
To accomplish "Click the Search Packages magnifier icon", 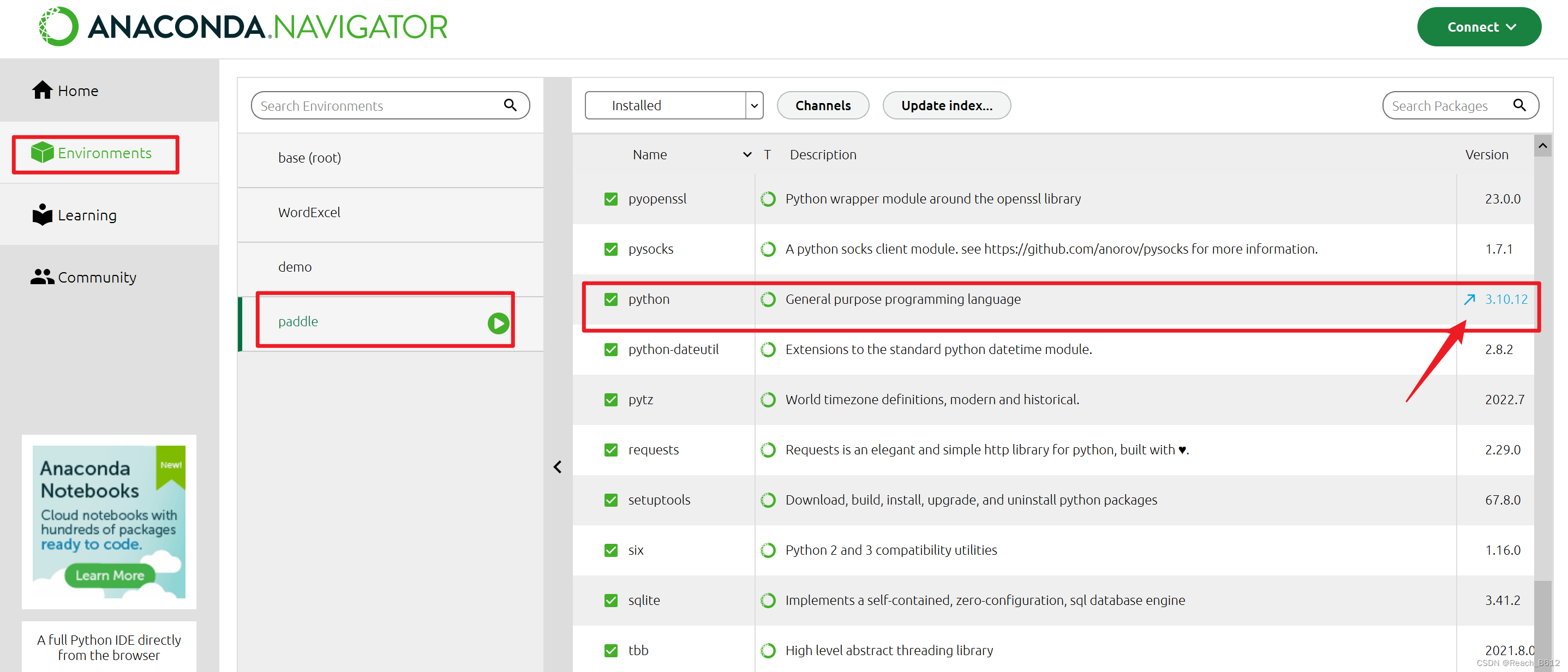I will click(1519, 105).
